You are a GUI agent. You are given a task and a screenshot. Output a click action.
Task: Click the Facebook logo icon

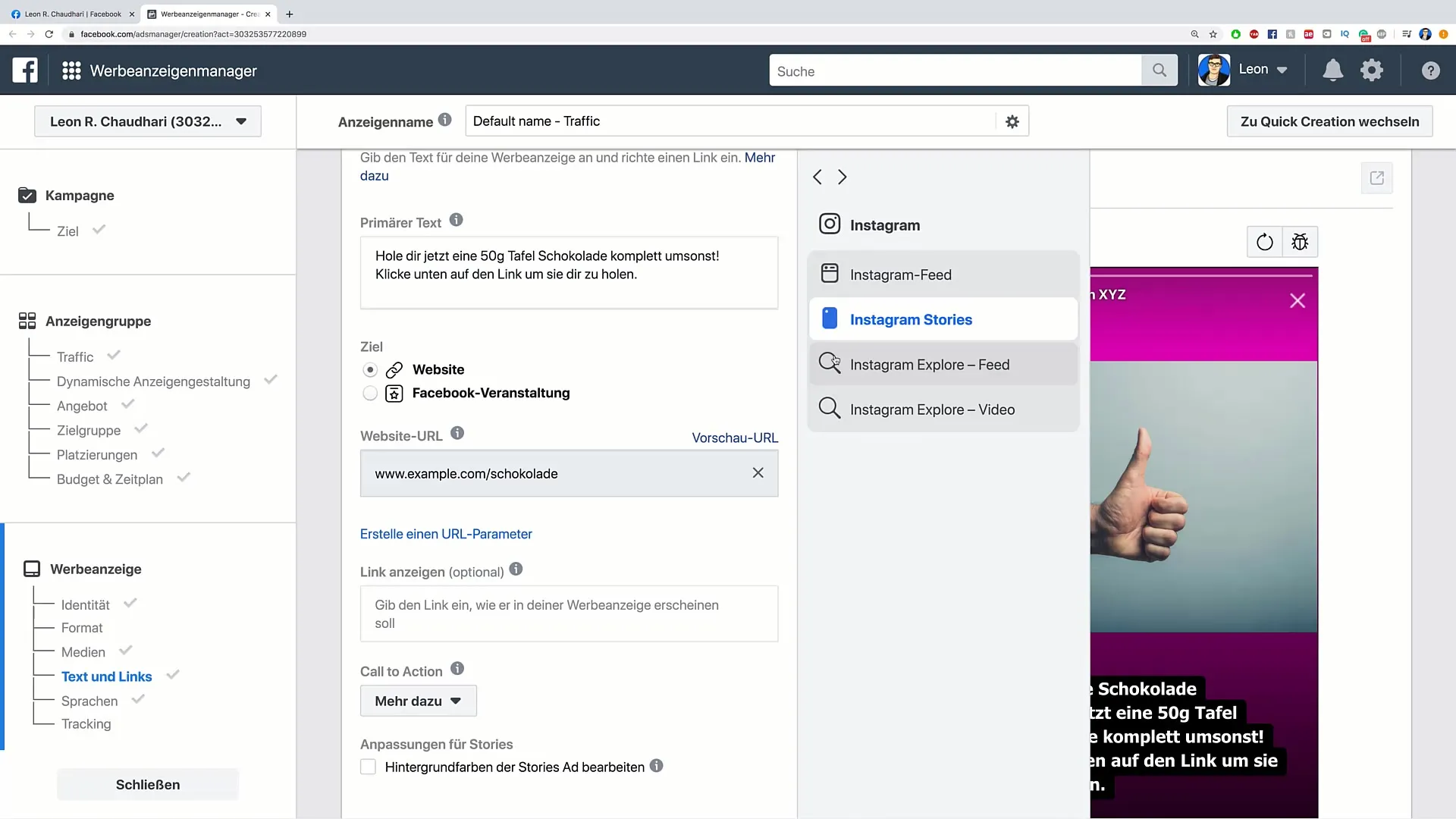[25, 71]
